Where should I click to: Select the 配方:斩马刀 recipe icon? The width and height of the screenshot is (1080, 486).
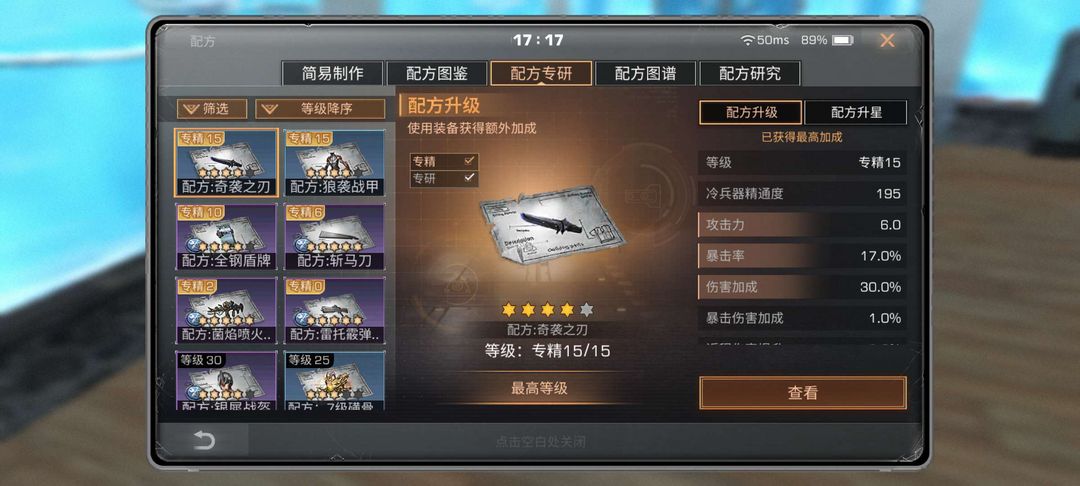tap(335, 237)
